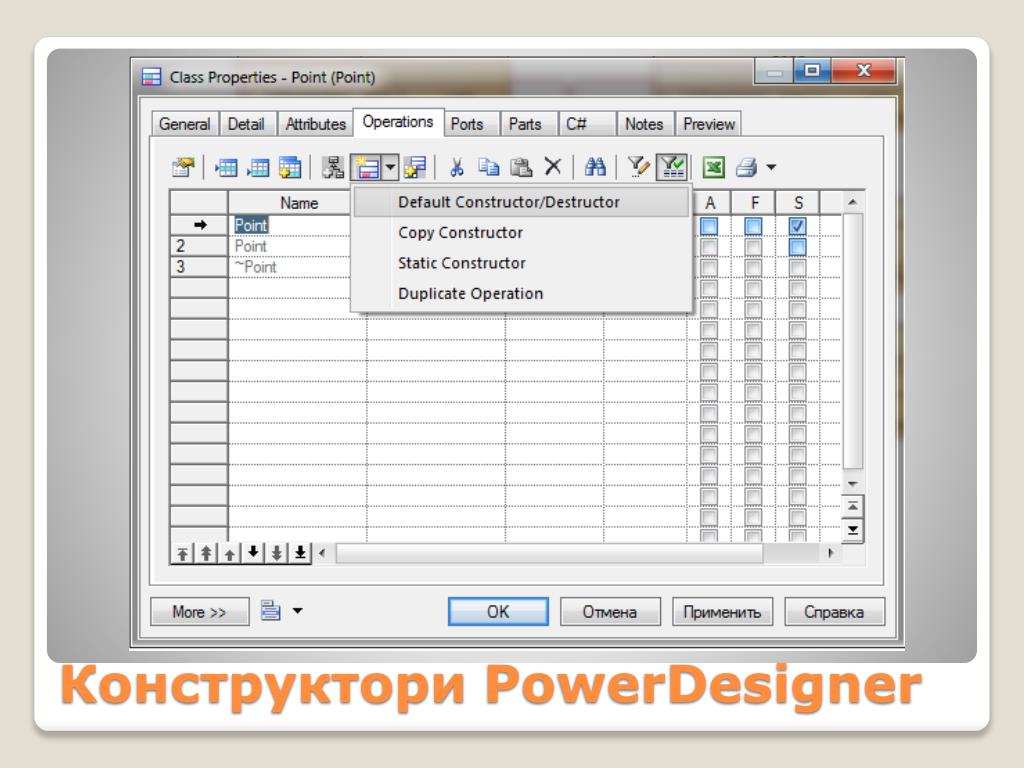Click the Отмена cancel button

[610, 612]
